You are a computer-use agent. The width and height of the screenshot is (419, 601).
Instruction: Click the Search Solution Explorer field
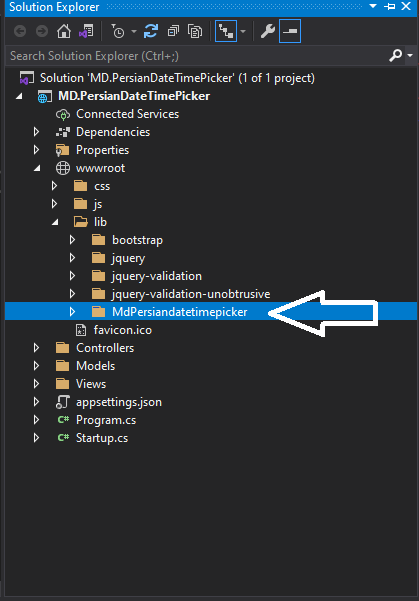[197, 56]
